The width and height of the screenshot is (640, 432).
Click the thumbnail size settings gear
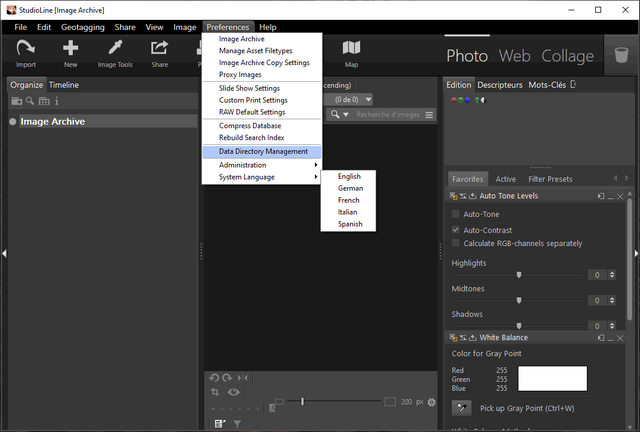432,402
